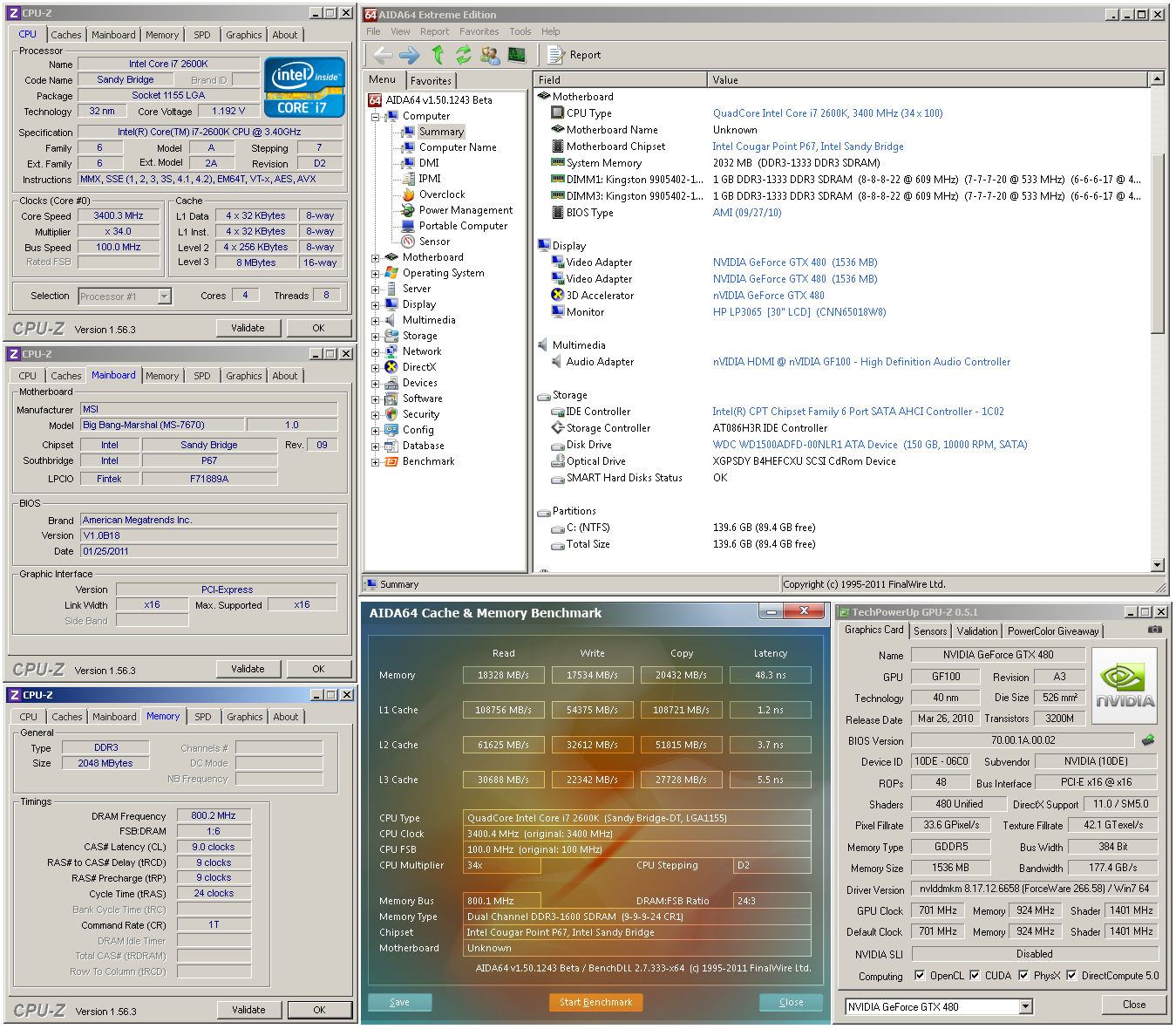1176x1029 pixels.
Task: Switch to Sensors tab in GPU-Z
Action: point(930,631)
